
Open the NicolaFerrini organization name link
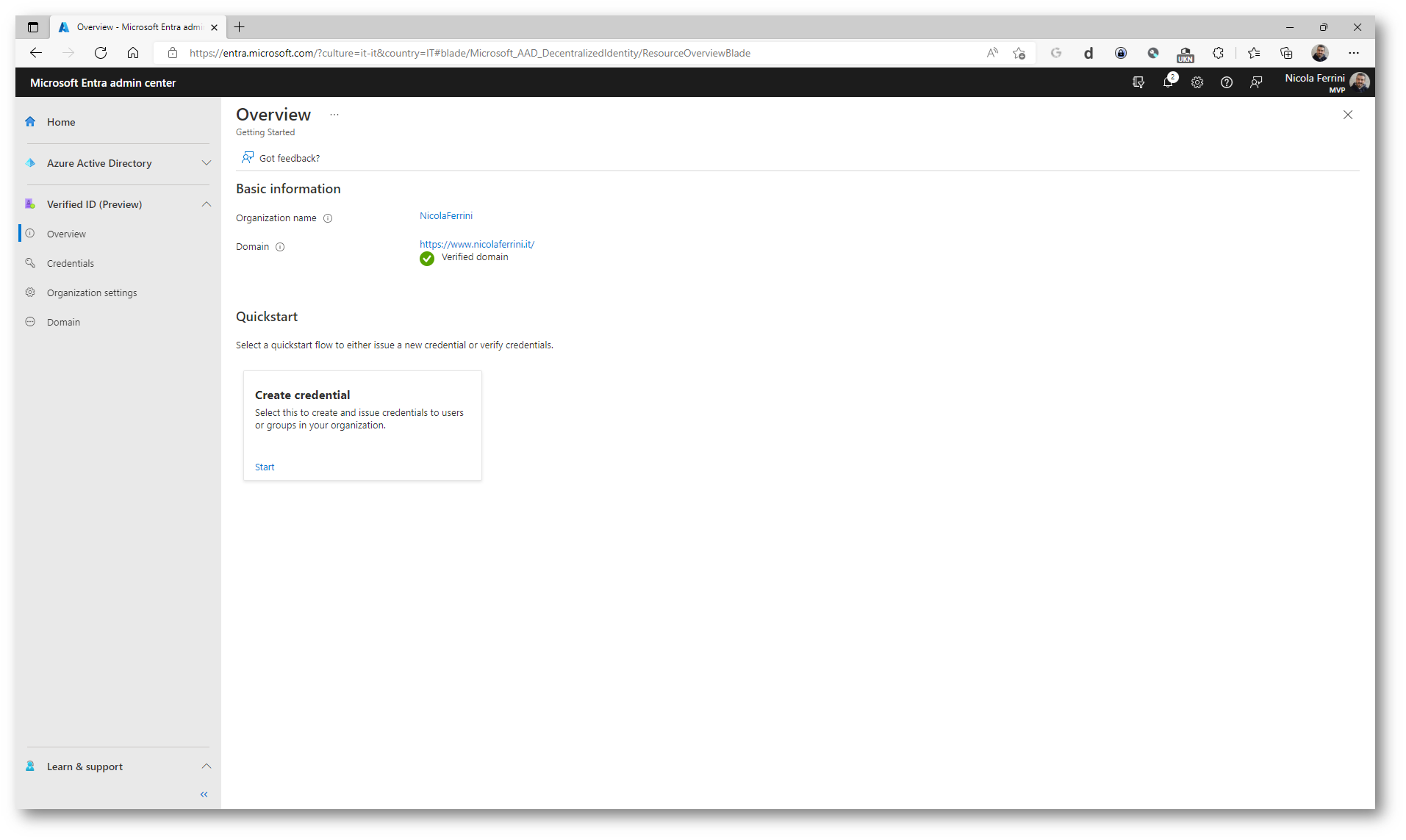[446, 215]
